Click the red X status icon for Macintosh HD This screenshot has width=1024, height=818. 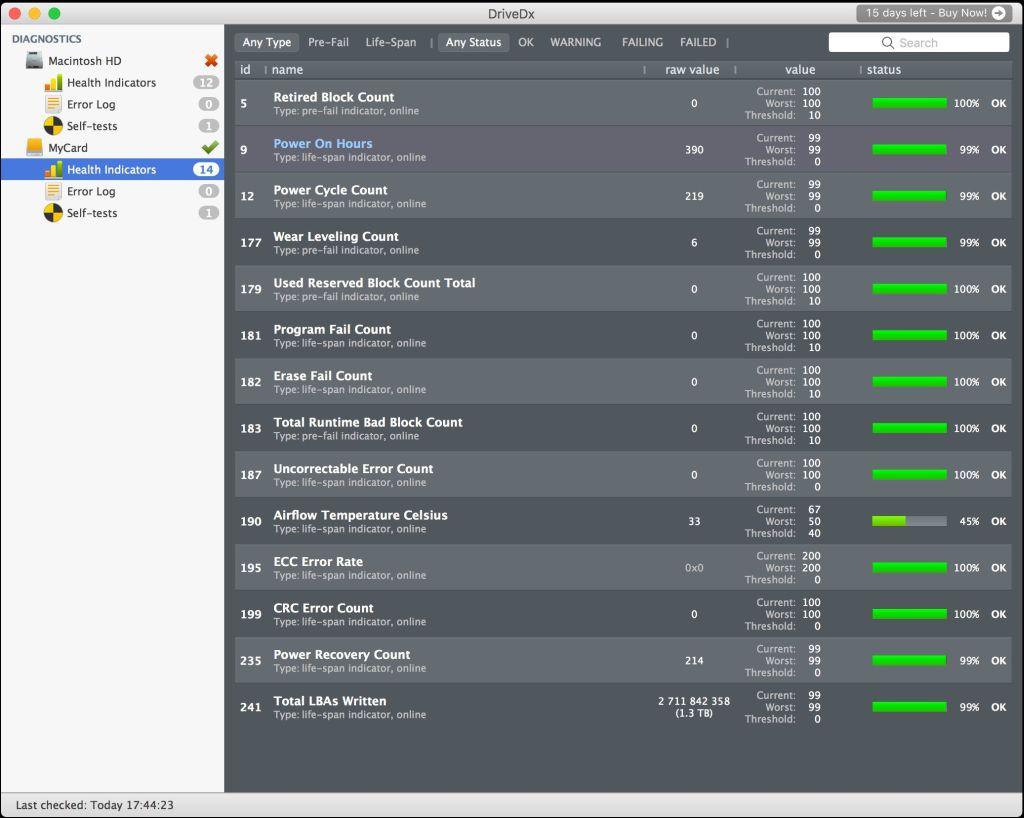(210, 61)
